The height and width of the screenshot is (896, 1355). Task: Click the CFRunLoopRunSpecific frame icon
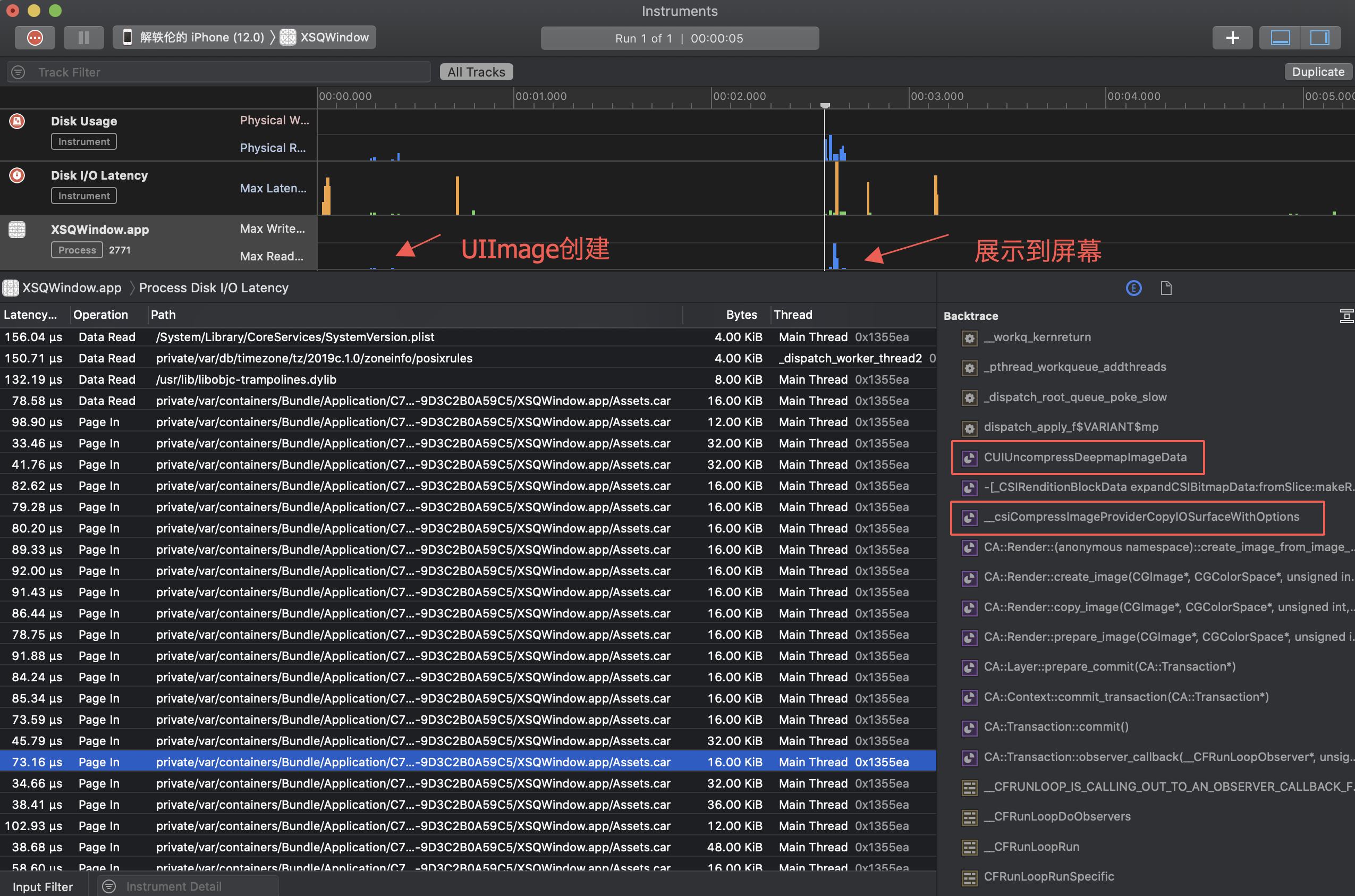969,877
